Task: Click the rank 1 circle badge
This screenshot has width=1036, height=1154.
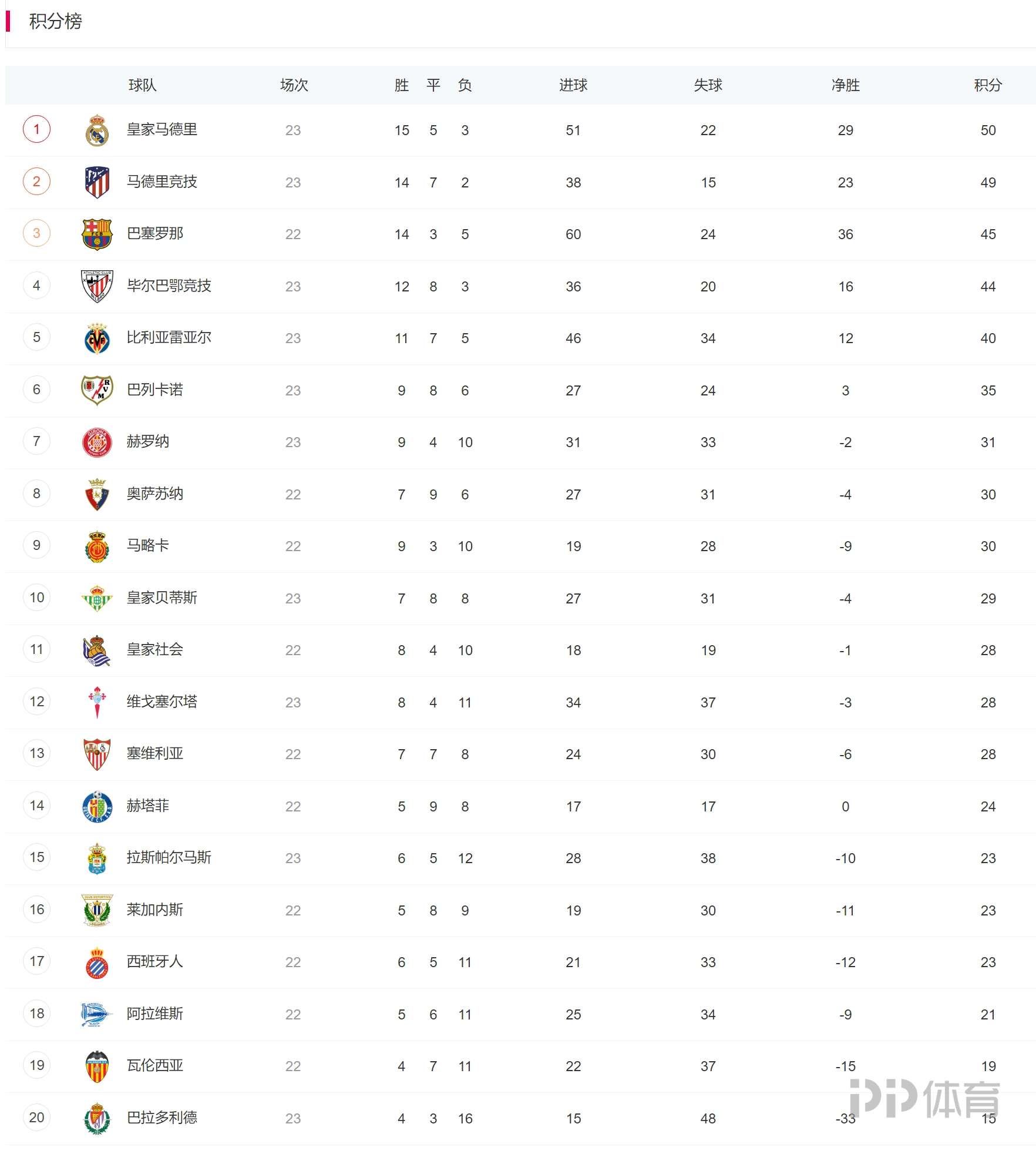Action: tap(36, 130)
